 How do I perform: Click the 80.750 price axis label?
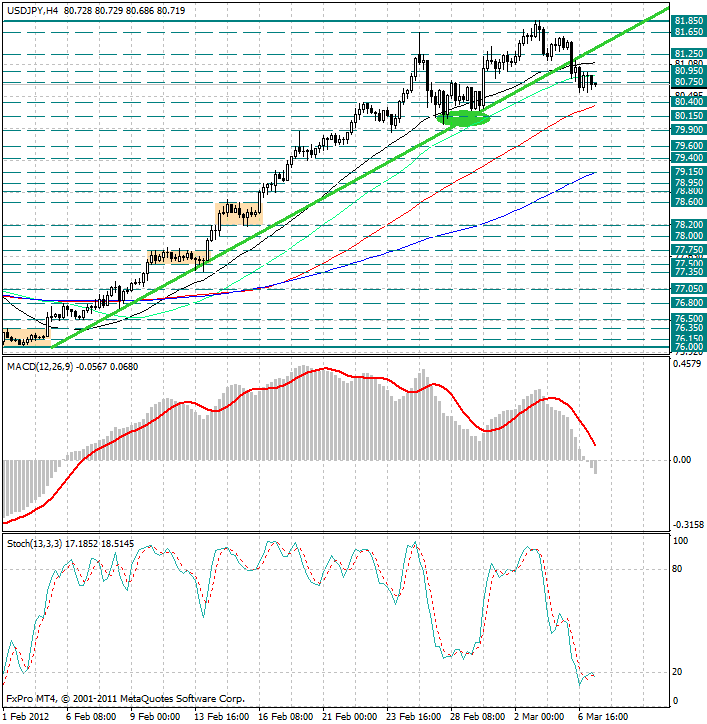point(689,82)
